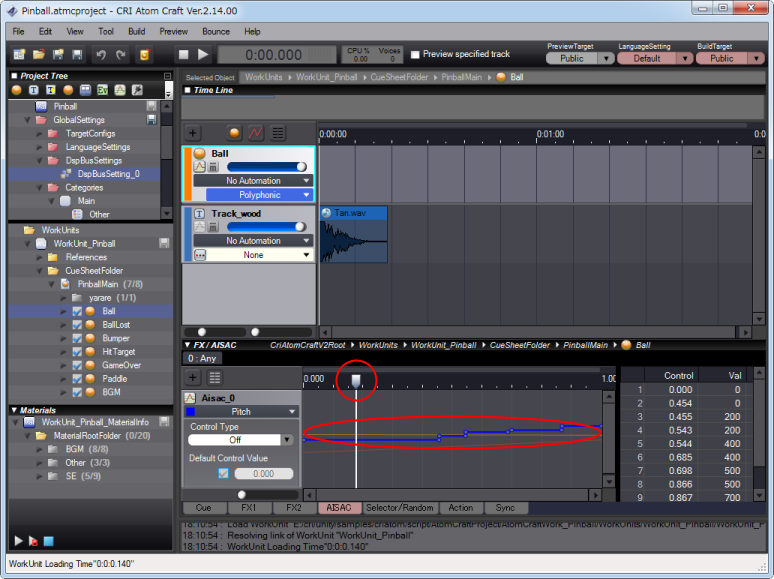Toggle the Default Control Value checkbox

(223, 473)
